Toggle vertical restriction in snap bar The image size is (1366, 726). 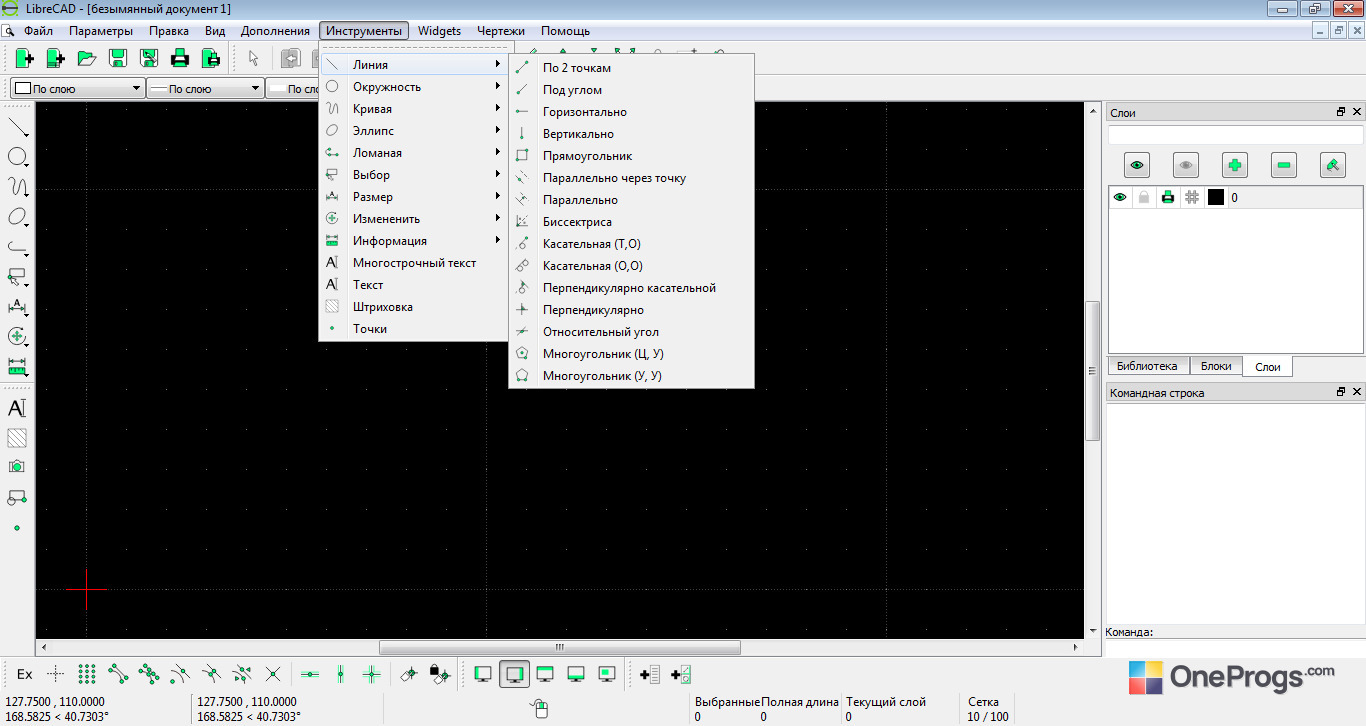click(341, 674)
